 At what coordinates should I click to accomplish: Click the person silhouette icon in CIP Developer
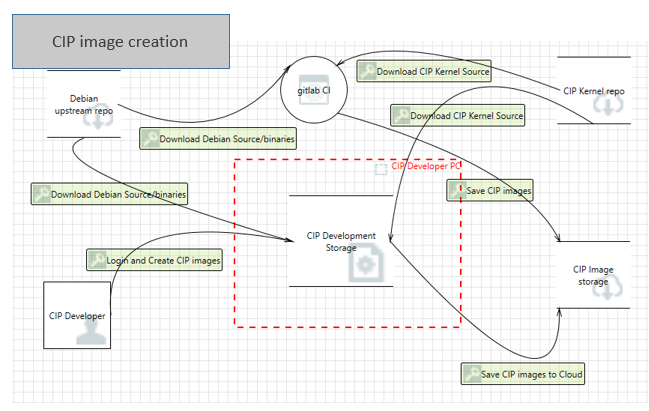coord(91,330)
